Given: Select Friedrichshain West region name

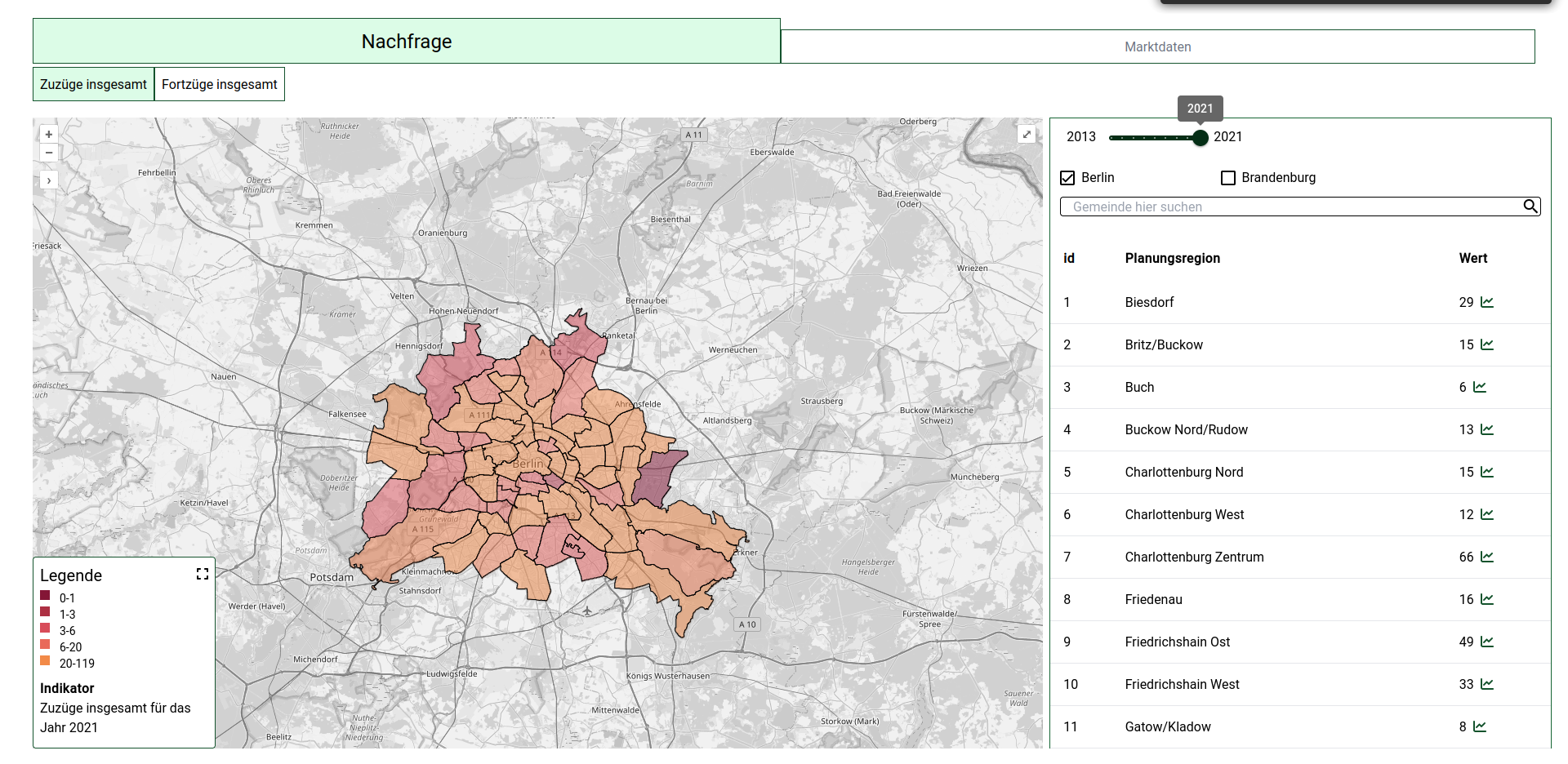Looking at the screenshot, I should point(1182,684).
